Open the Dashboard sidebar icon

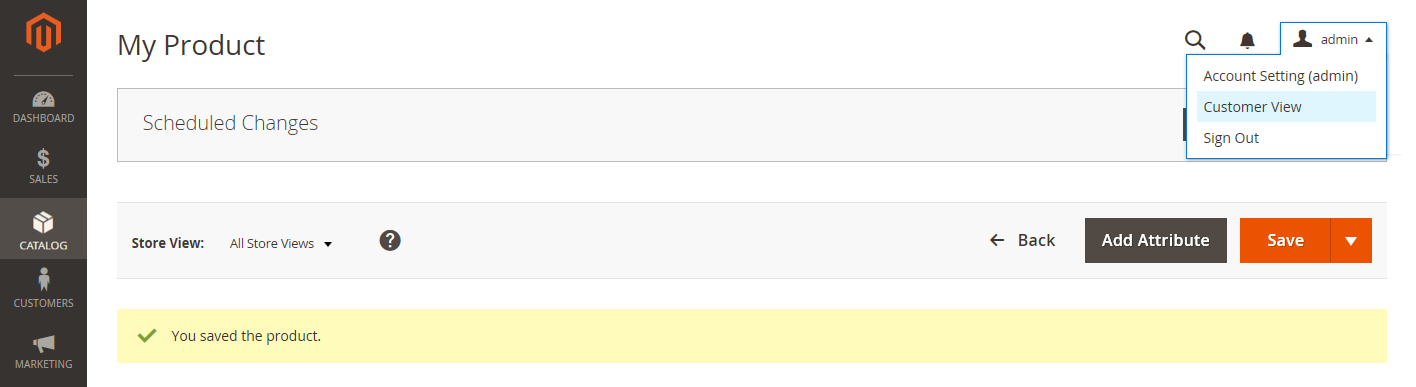click(43, 99)
